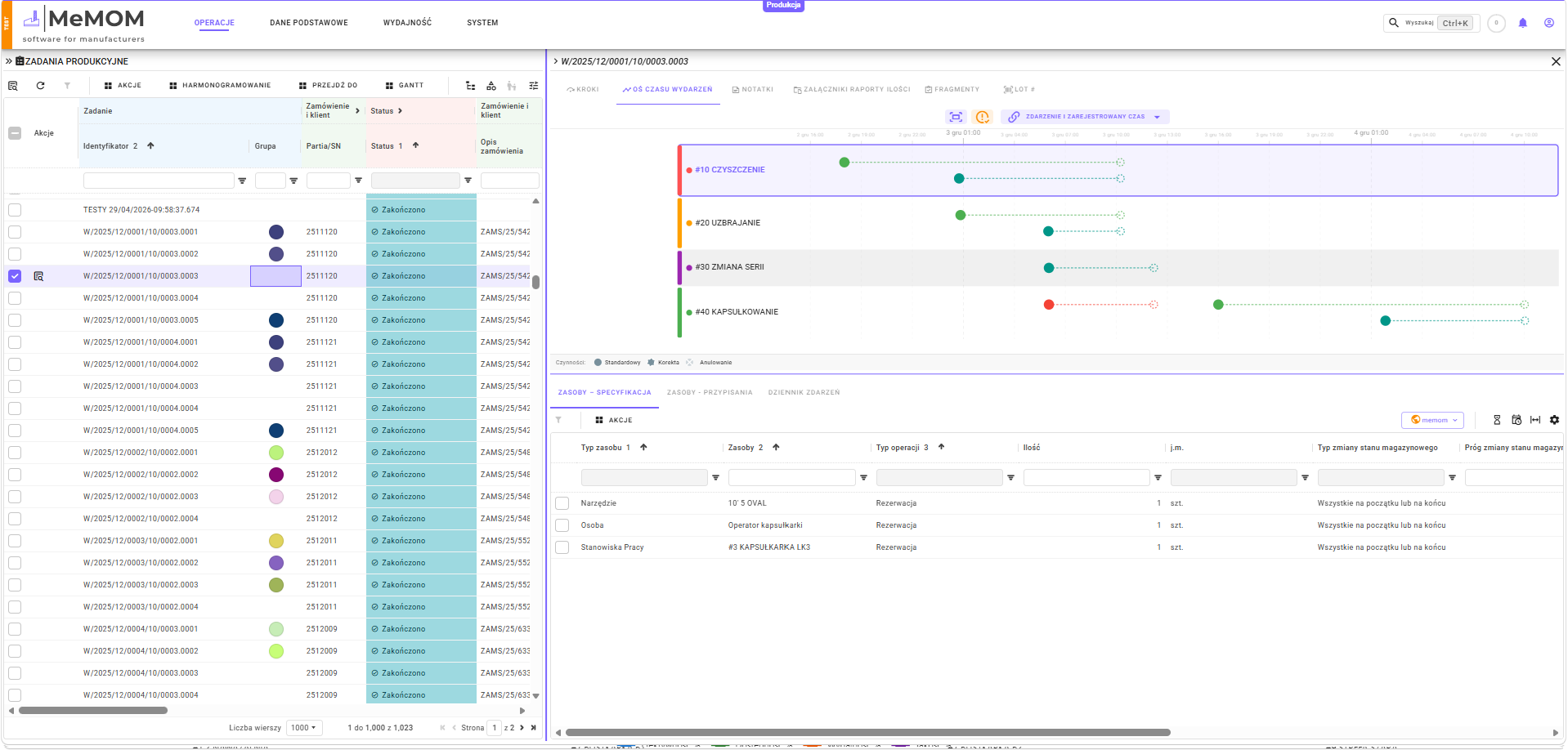Open the memom workspace dropdown

[1432, 420]
